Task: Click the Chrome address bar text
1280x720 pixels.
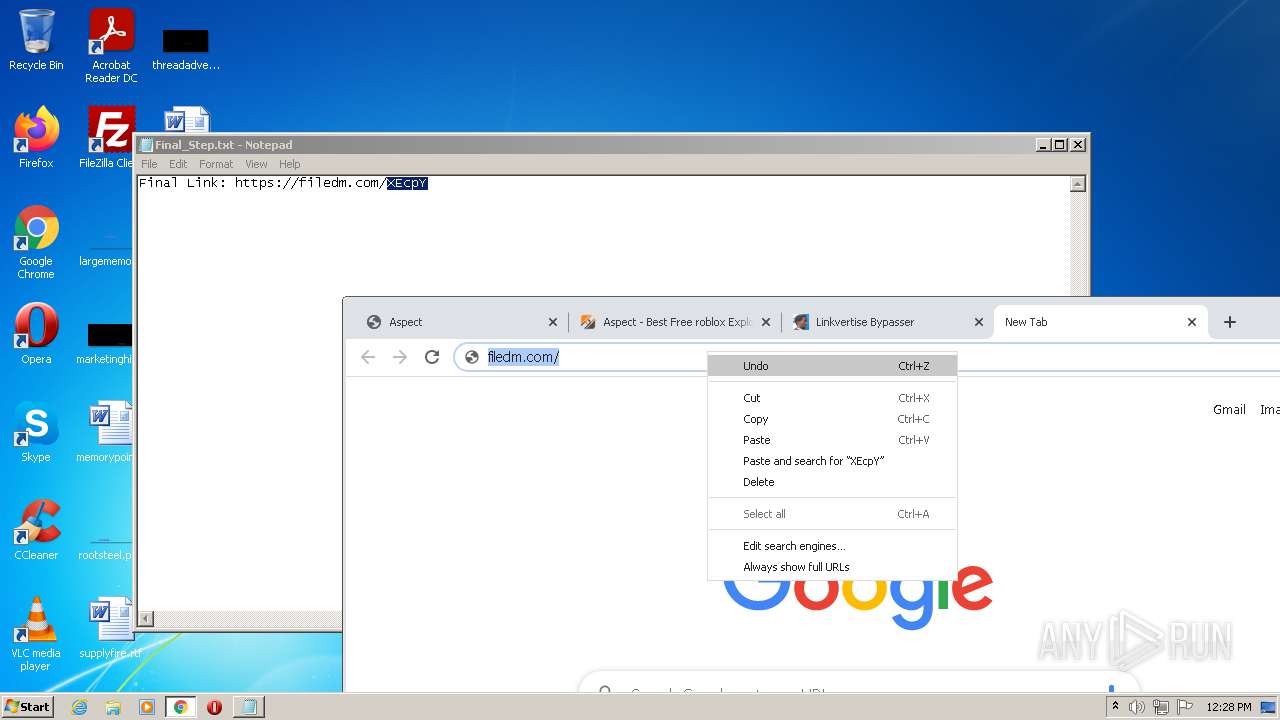Action: pos(523,357)
